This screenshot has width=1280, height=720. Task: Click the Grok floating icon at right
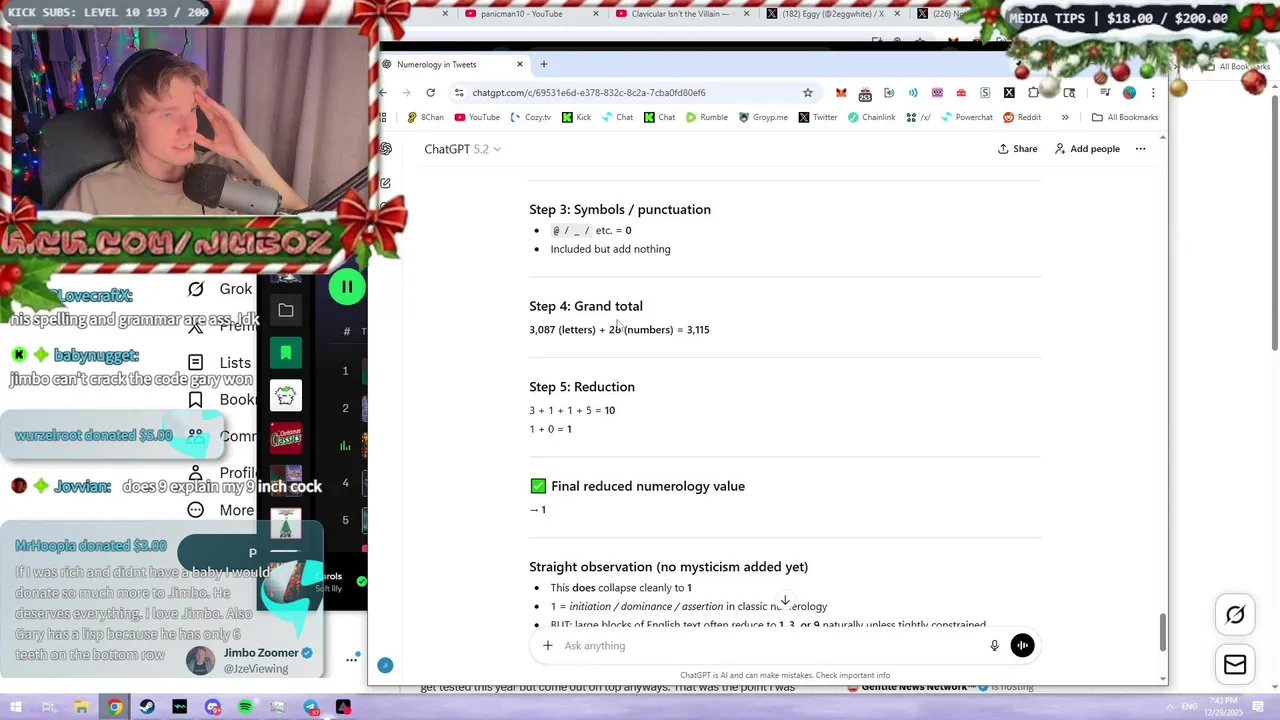coord(1235,615)
